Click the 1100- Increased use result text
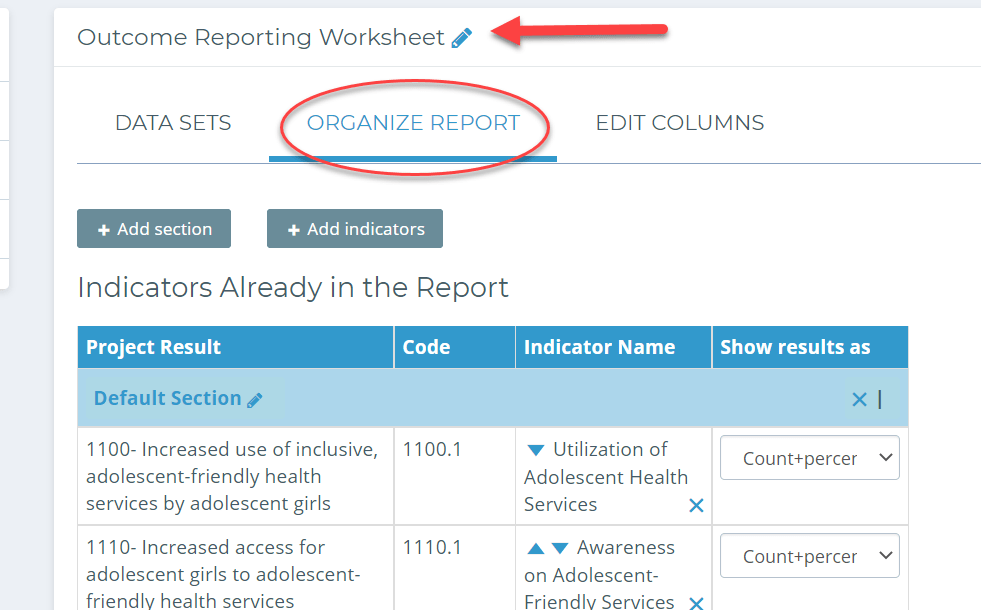This screenshot has height=610, width=981. tap(232, 476)
